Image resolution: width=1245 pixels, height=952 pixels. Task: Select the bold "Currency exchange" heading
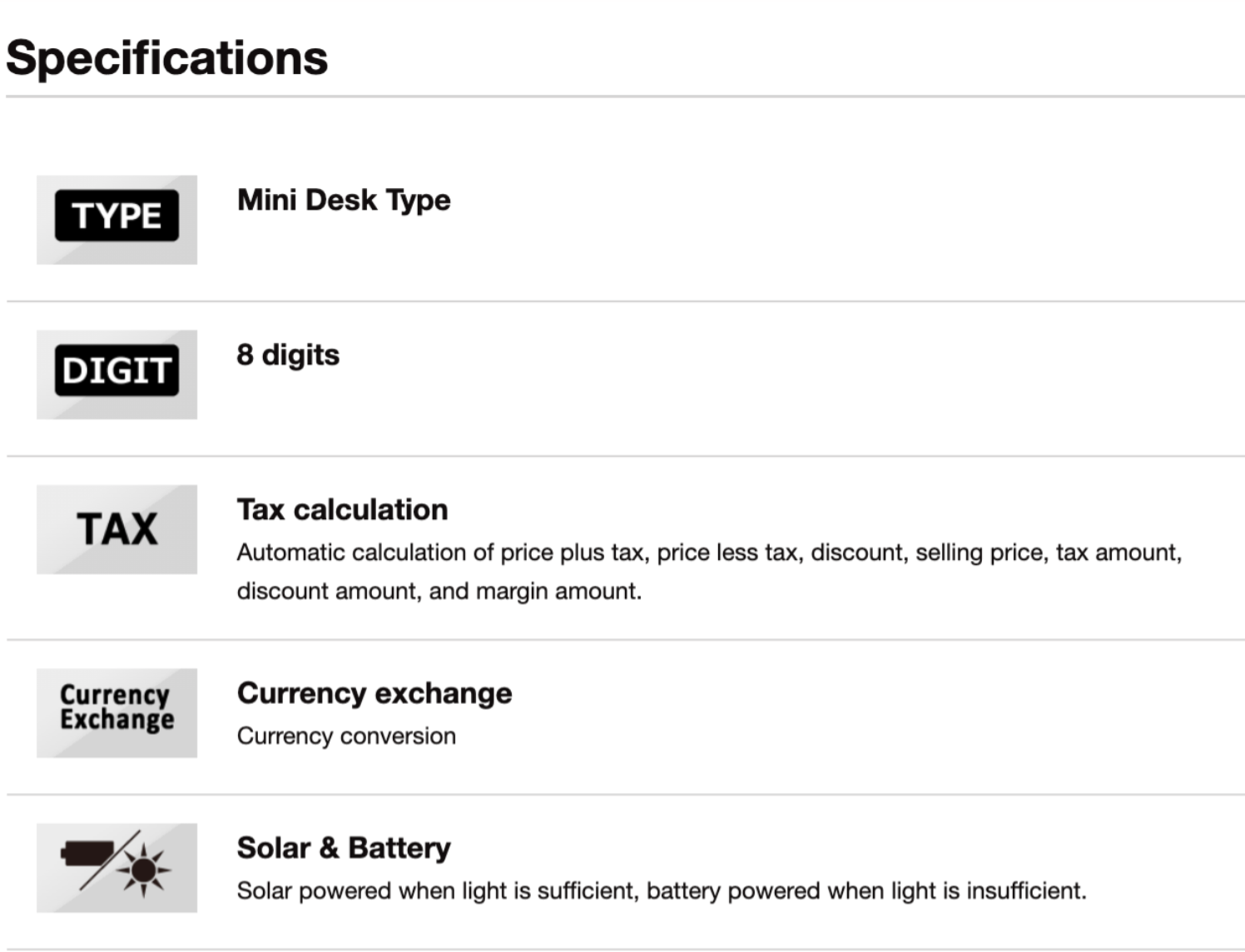click(x=374, y=693)
